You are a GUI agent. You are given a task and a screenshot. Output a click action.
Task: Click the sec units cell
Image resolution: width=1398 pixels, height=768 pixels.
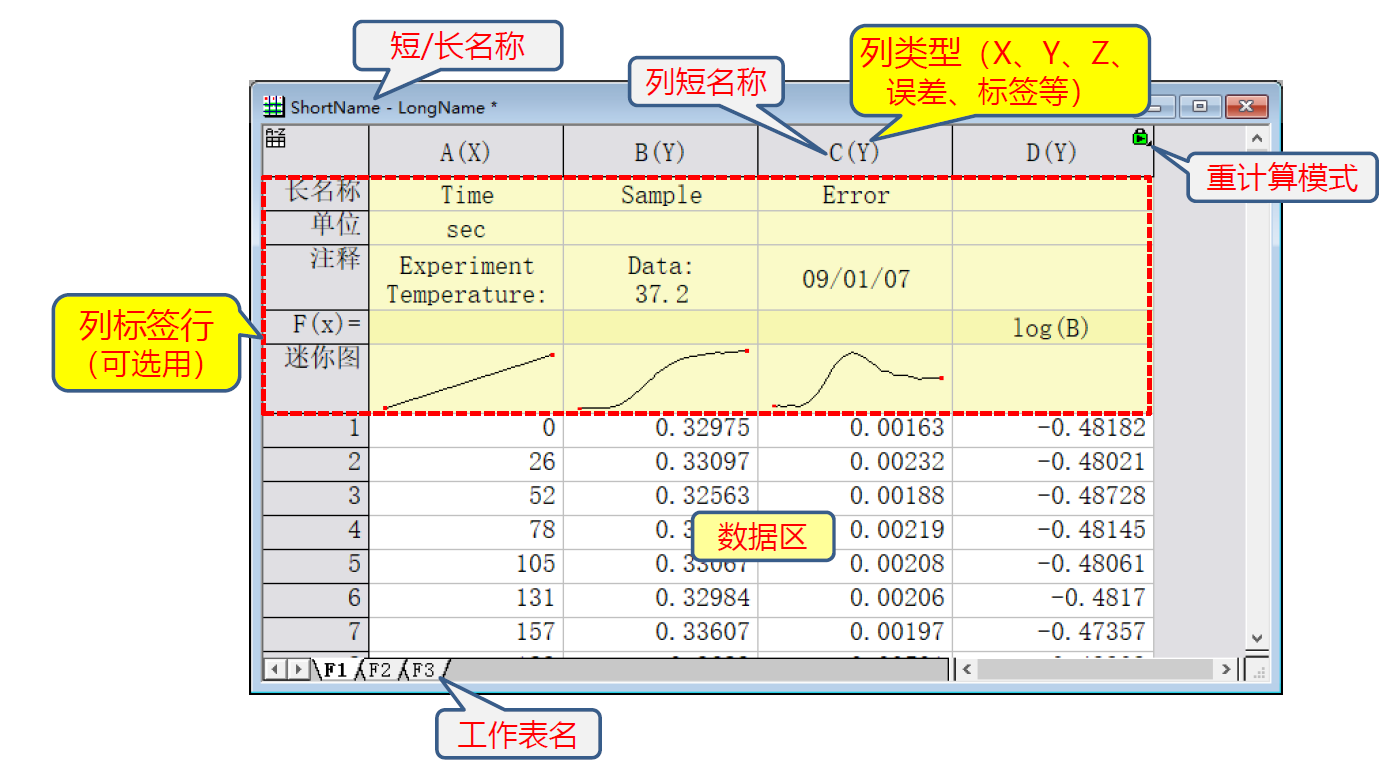465,230
